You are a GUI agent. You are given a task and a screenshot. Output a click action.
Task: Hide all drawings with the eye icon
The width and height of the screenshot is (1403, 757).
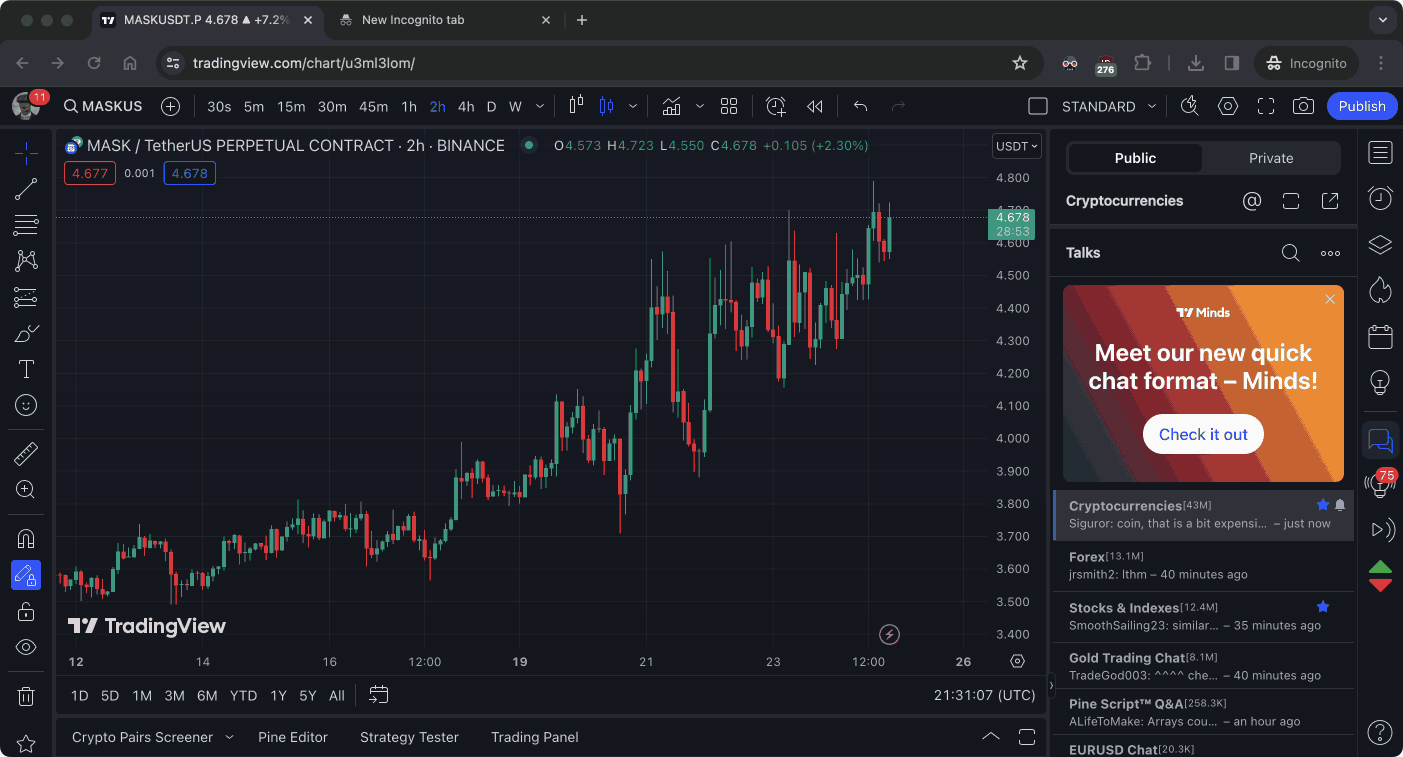pos(26,647)
